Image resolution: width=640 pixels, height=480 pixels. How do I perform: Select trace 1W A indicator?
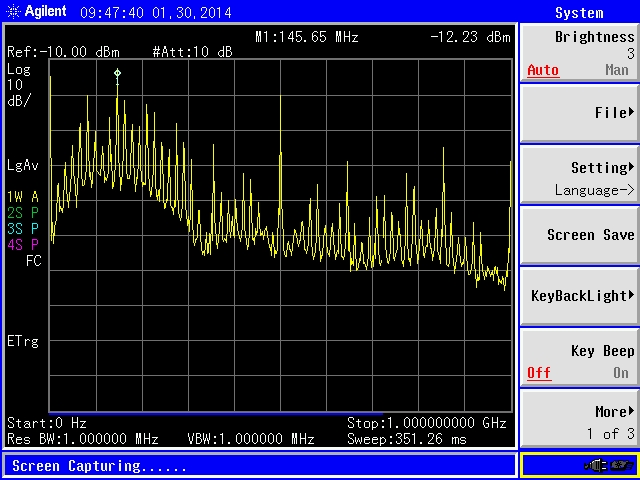pos(23,196)
